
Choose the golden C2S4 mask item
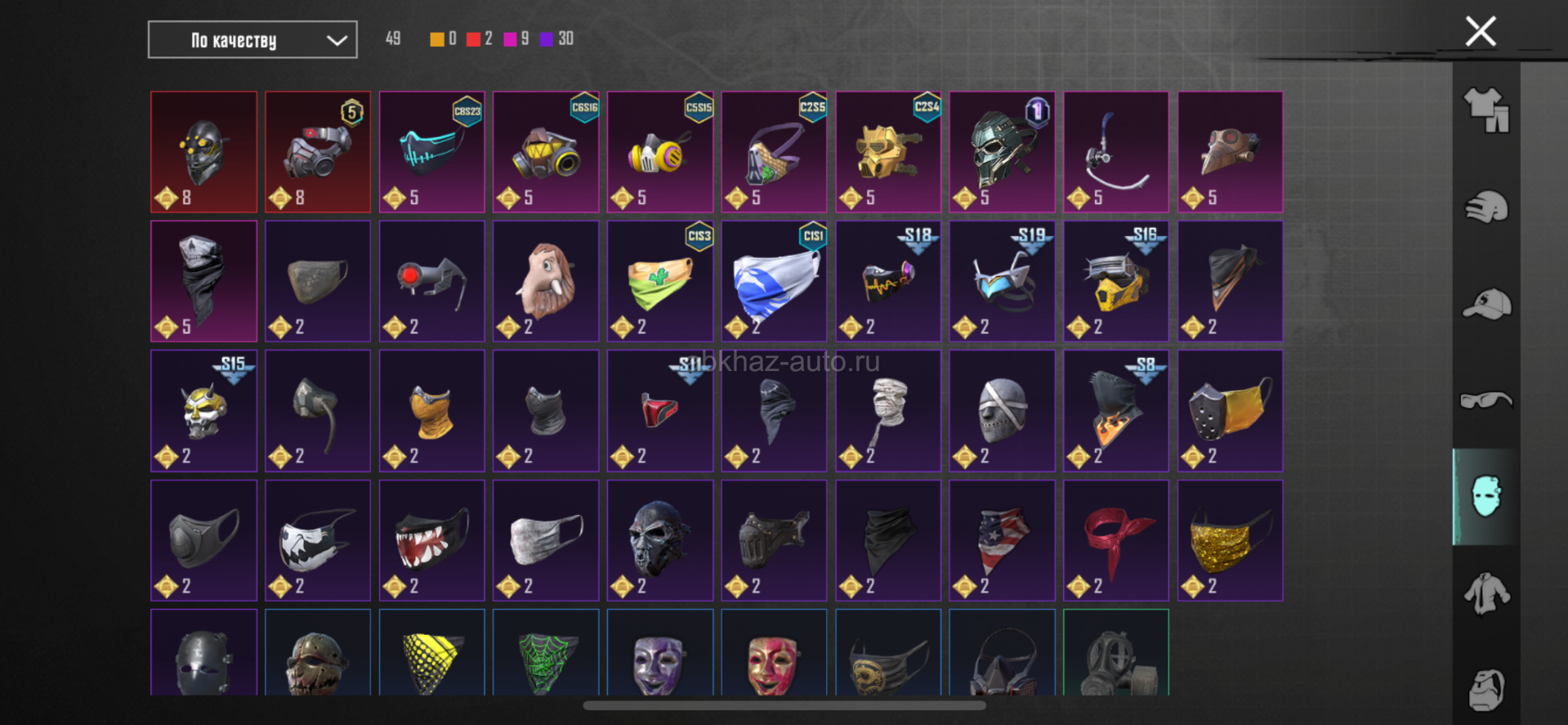(888, 152)
